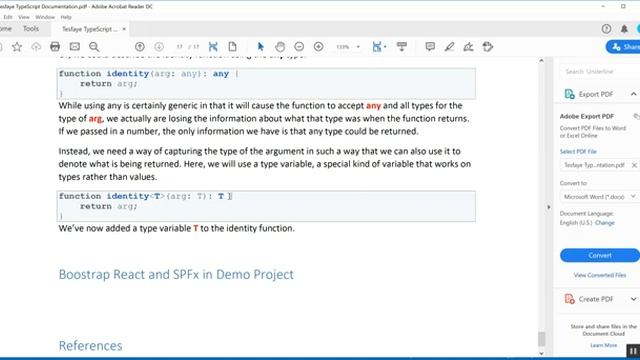This screenshot has width=640, height=360.
Task: Bookmark this file with the star icon
Action: 17,47
